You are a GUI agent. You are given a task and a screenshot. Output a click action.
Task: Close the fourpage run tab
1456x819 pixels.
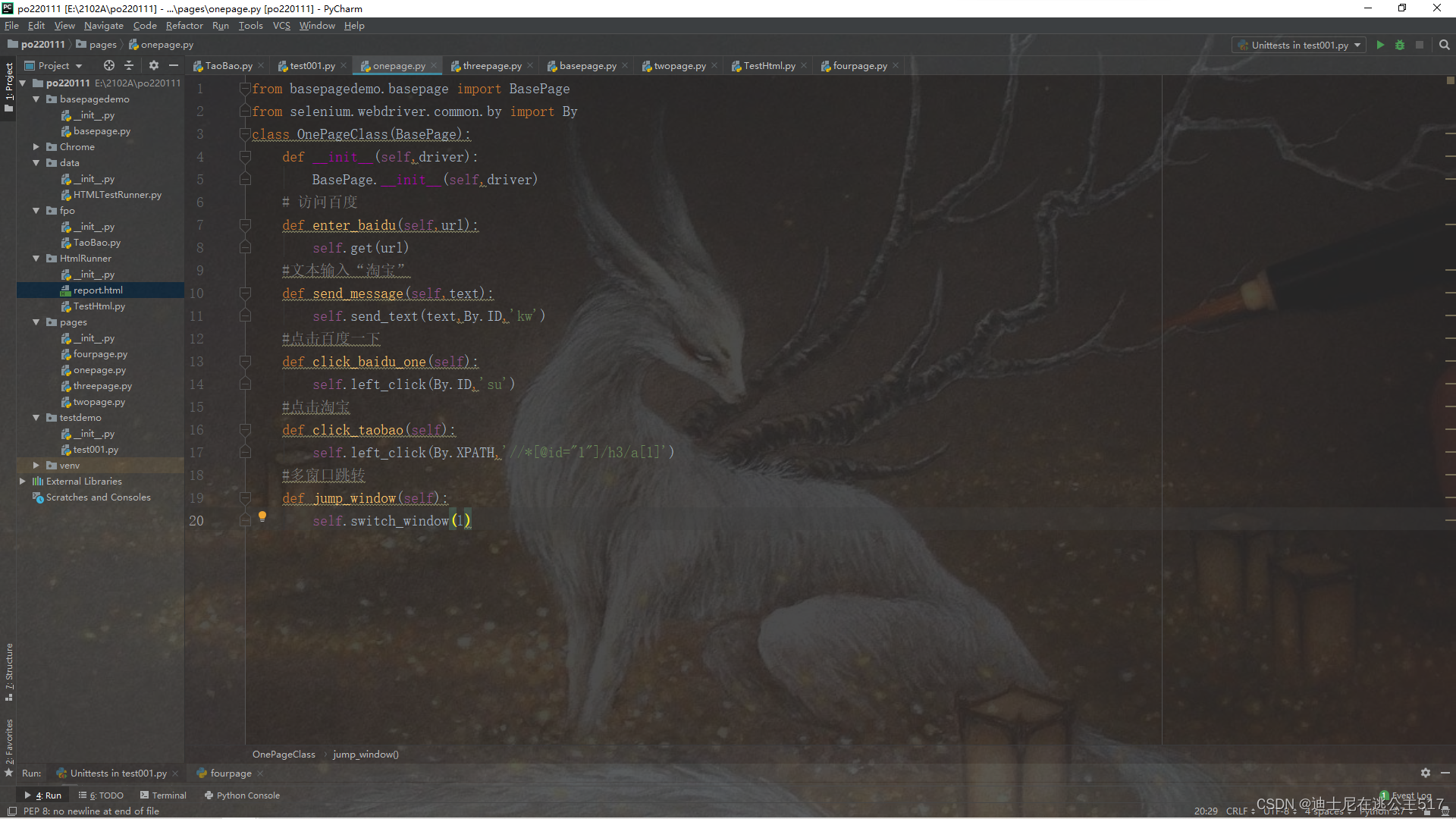(260, 773)
